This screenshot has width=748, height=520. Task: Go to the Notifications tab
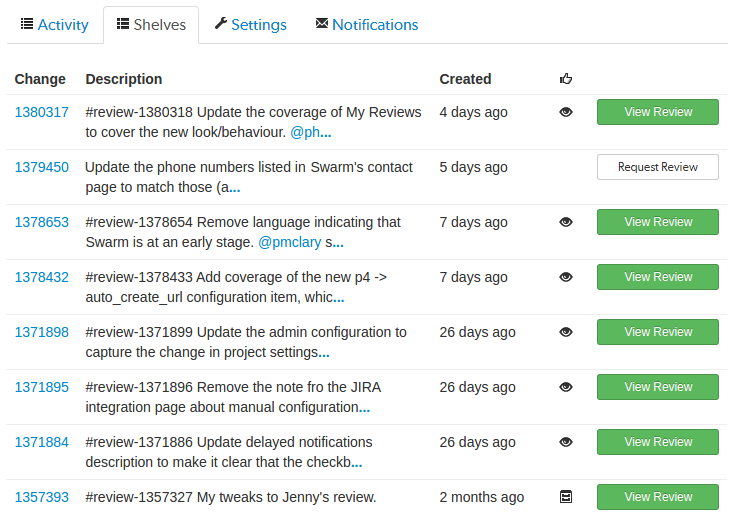367,25
